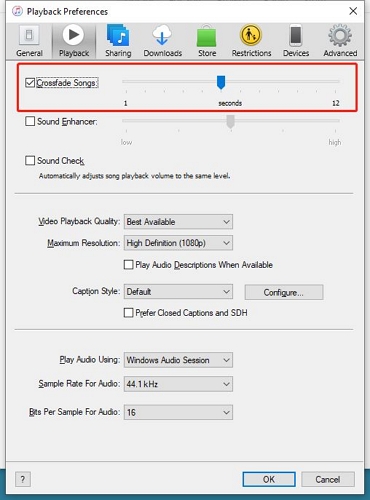Open Sharing preferences music icon
The width and height of the screenshot is (370, 500).
pos(118,35)
